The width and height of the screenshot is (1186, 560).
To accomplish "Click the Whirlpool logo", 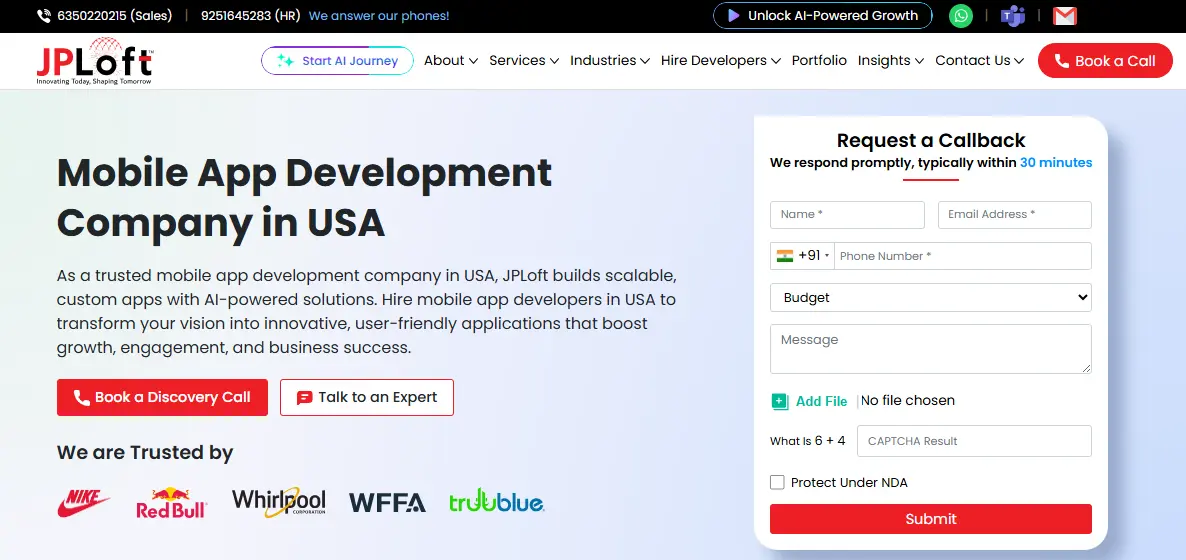I will coord(278,502).
